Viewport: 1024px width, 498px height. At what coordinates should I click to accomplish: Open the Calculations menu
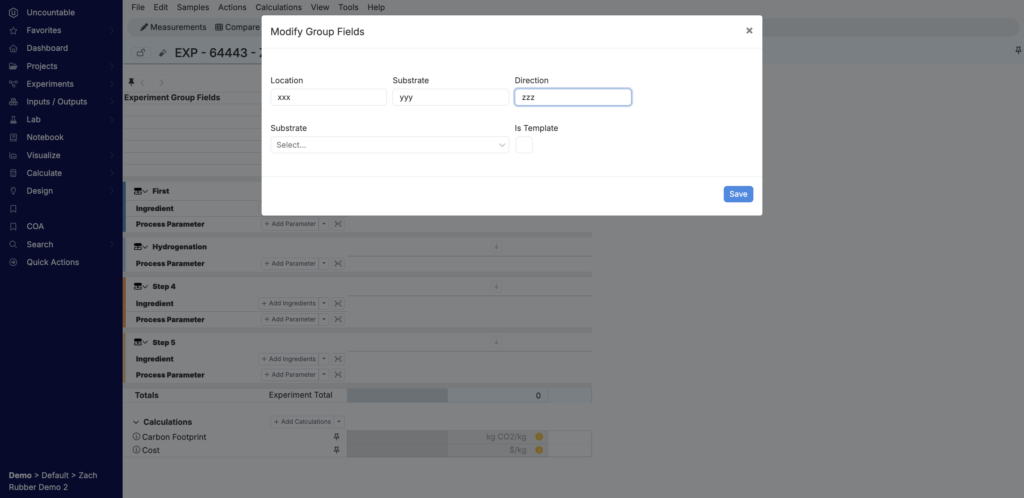(279, 7)
